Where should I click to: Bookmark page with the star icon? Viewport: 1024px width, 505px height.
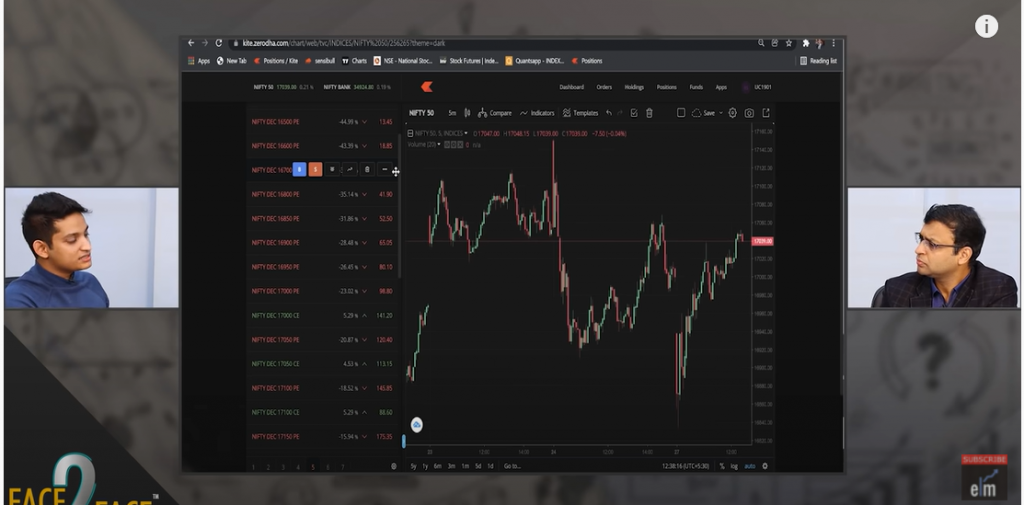(x=789, y=43)
